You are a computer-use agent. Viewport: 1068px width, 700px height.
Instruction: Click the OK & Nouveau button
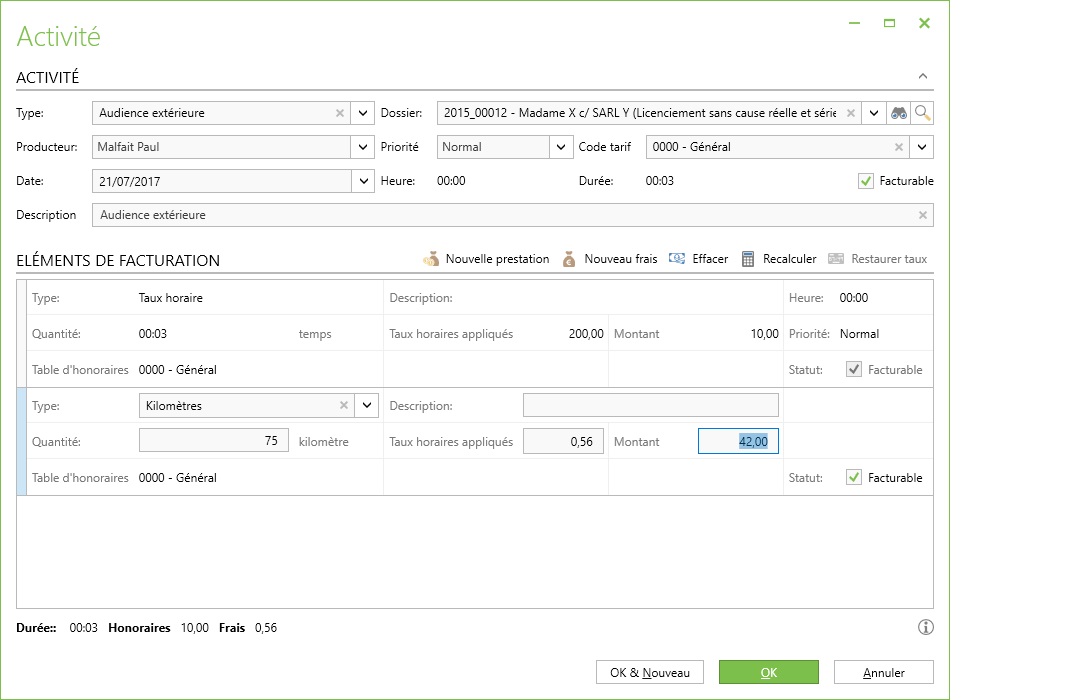tap(649, 673)
